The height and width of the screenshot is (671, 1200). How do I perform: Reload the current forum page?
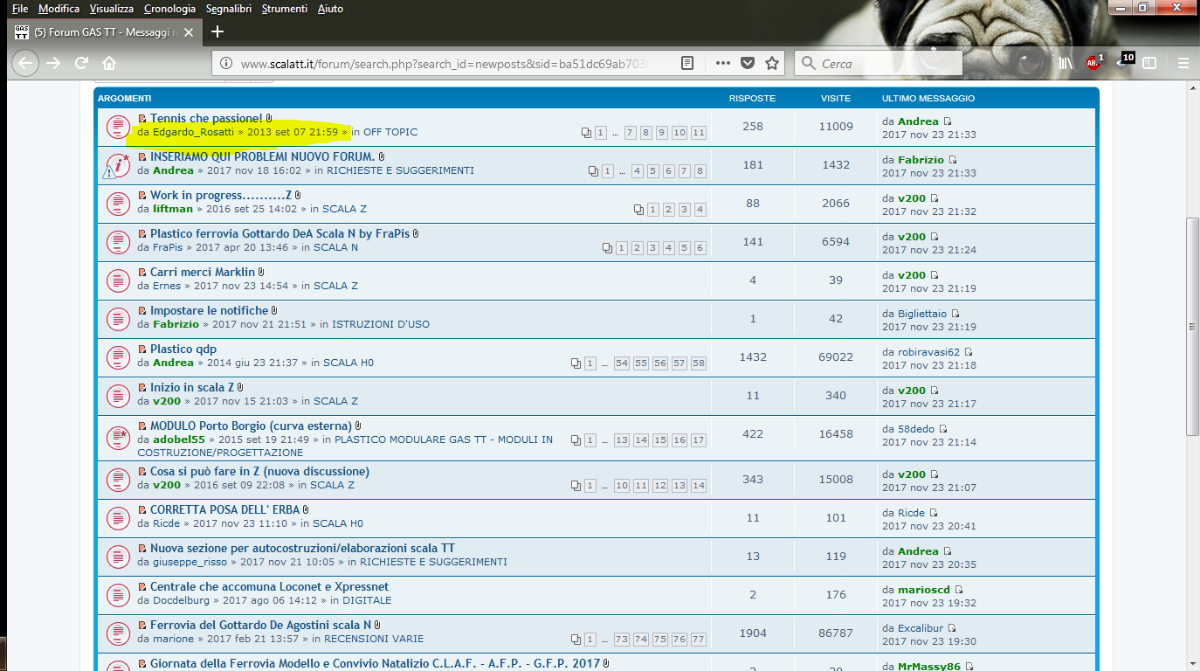[x=81, y=63]
